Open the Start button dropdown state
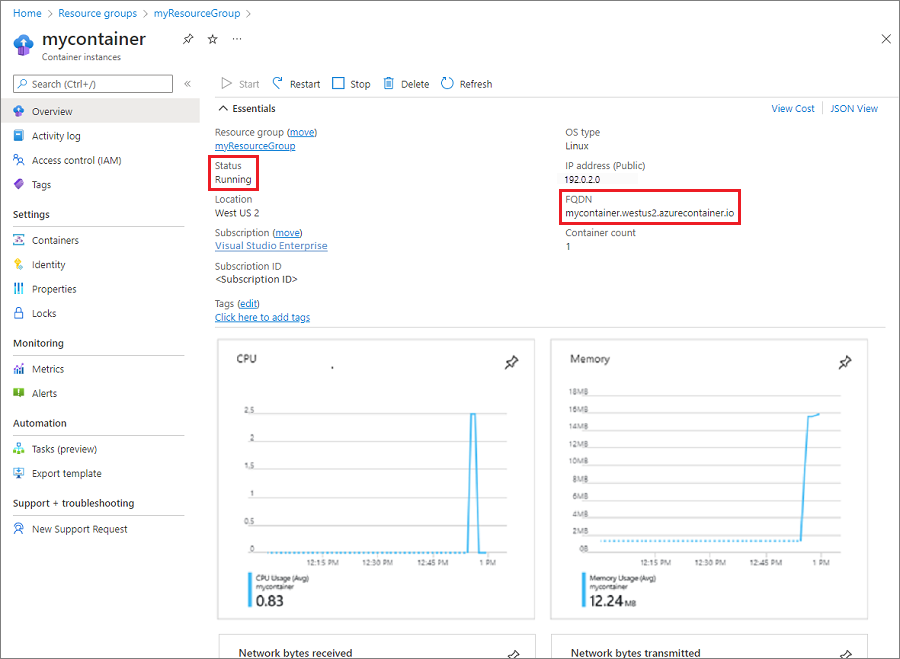Image resolution: width=900 pixels, height=659 pixels. 239,84
